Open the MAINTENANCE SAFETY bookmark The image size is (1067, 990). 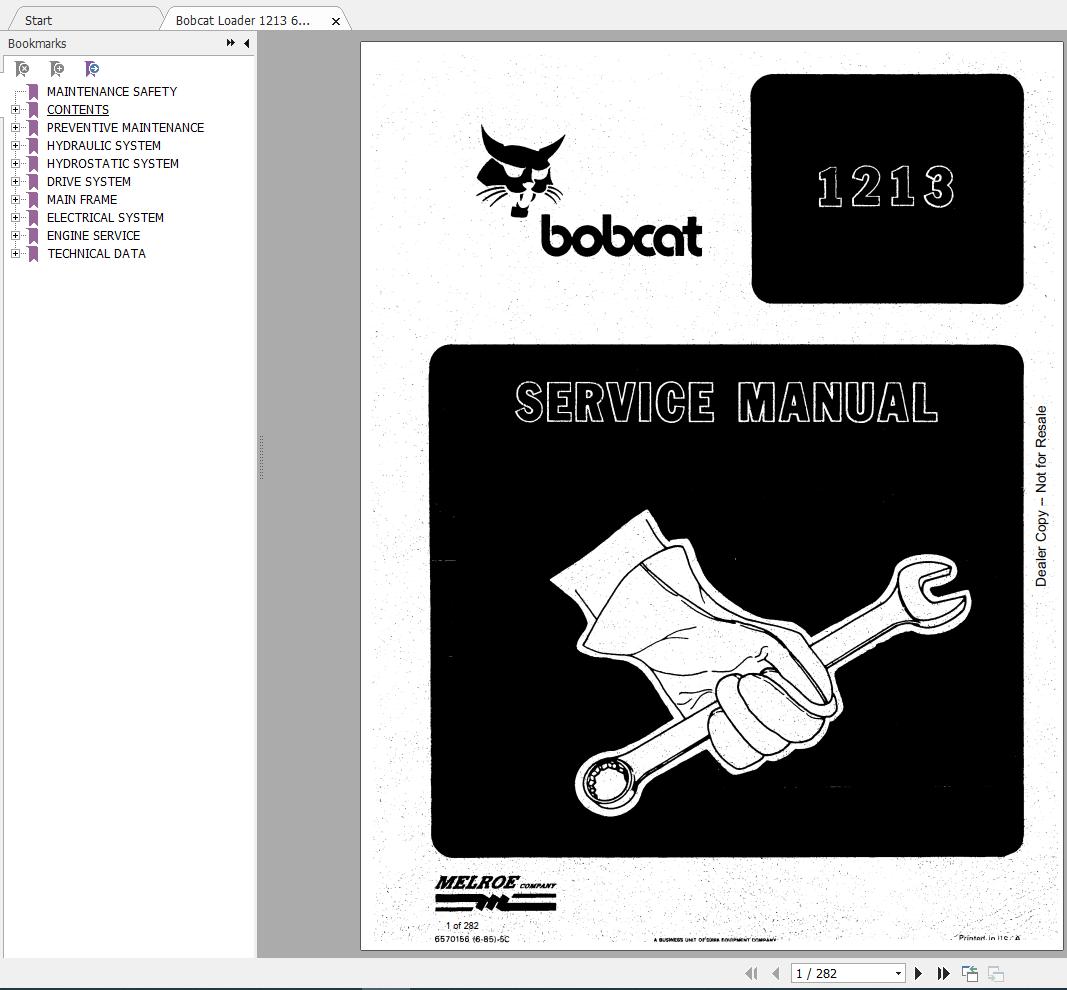[112, 91]
